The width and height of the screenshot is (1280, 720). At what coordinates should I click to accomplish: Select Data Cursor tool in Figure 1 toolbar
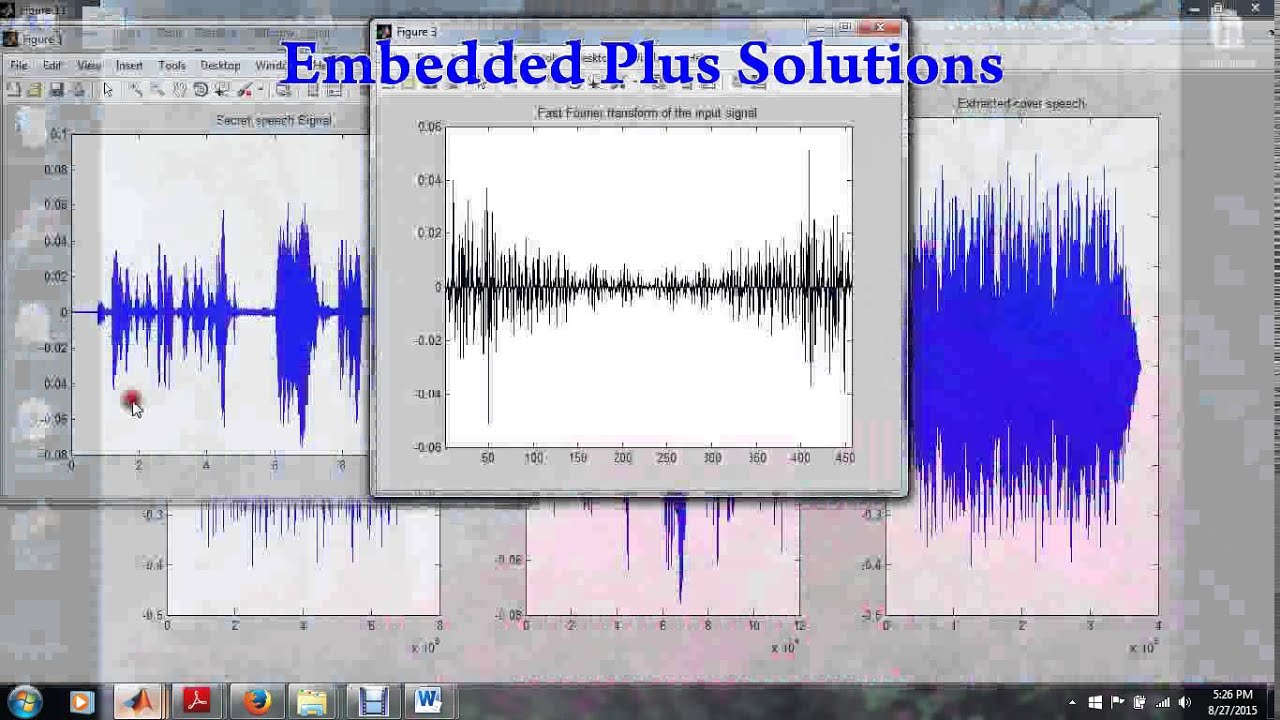222,89
